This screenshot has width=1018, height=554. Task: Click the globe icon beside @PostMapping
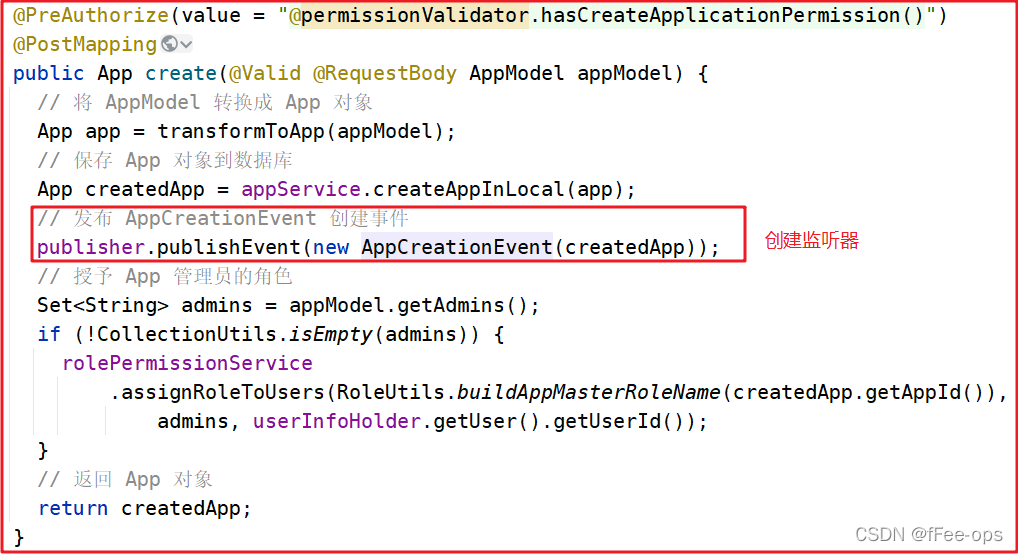(169, 44)
